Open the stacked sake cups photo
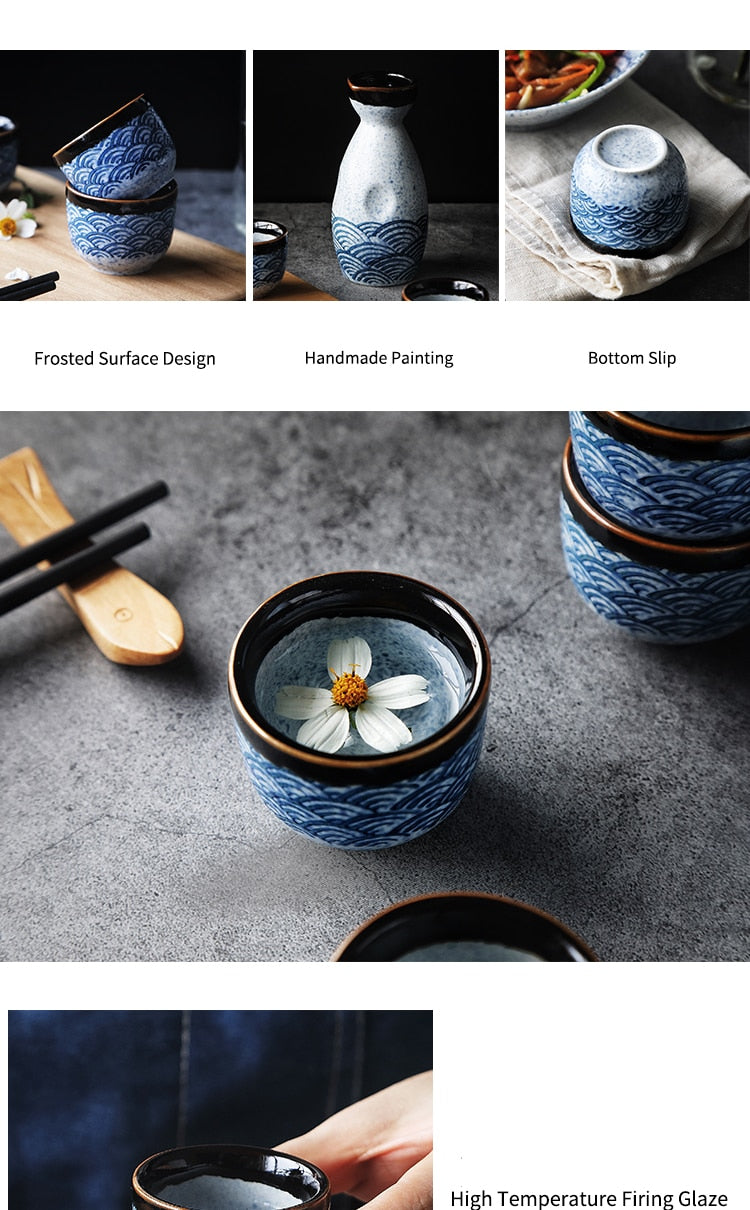The height and width of the screenshot is (1210, 750). [x=123, y=175]
